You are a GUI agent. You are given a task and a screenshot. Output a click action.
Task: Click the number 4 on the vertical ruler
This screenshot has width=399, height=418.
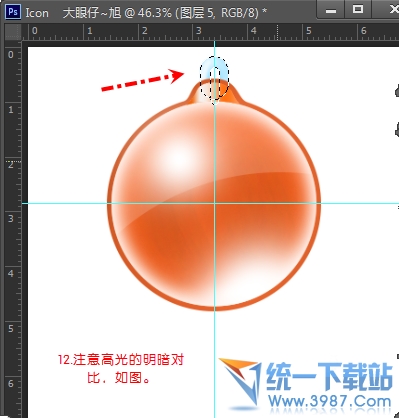[11, 274]
